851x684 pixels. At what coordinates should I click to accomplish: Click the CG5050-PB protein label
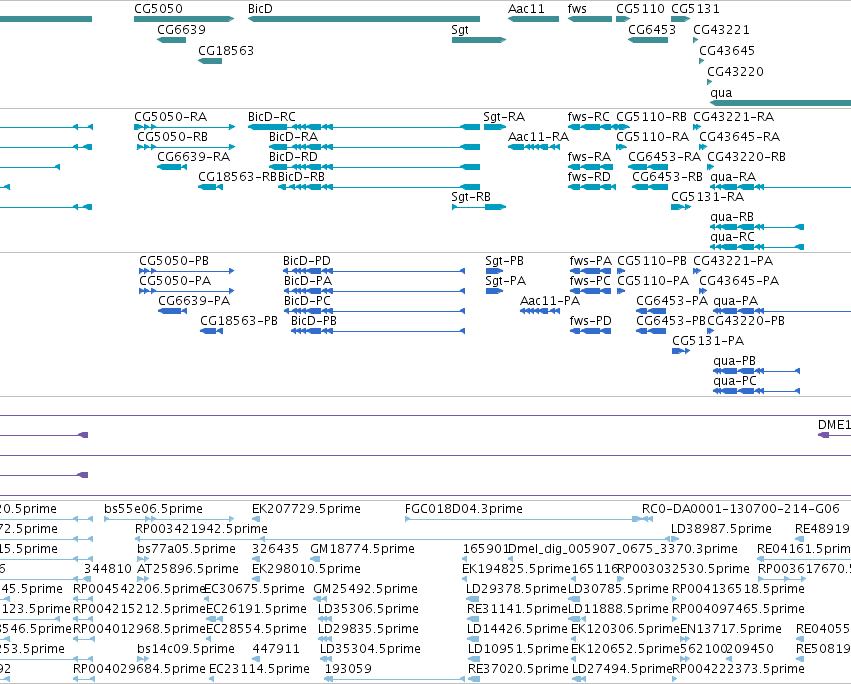(174, 261)
